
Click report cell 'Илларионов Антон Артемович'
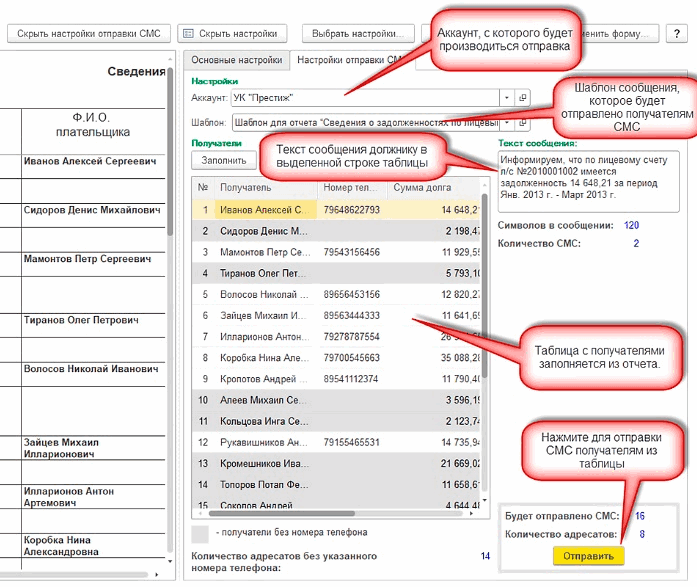tap(93, 497)
